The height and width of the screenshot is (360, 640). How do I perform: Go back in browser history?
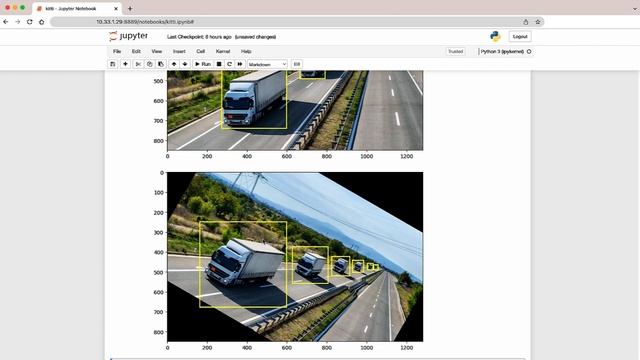click(x=6, y=22)
